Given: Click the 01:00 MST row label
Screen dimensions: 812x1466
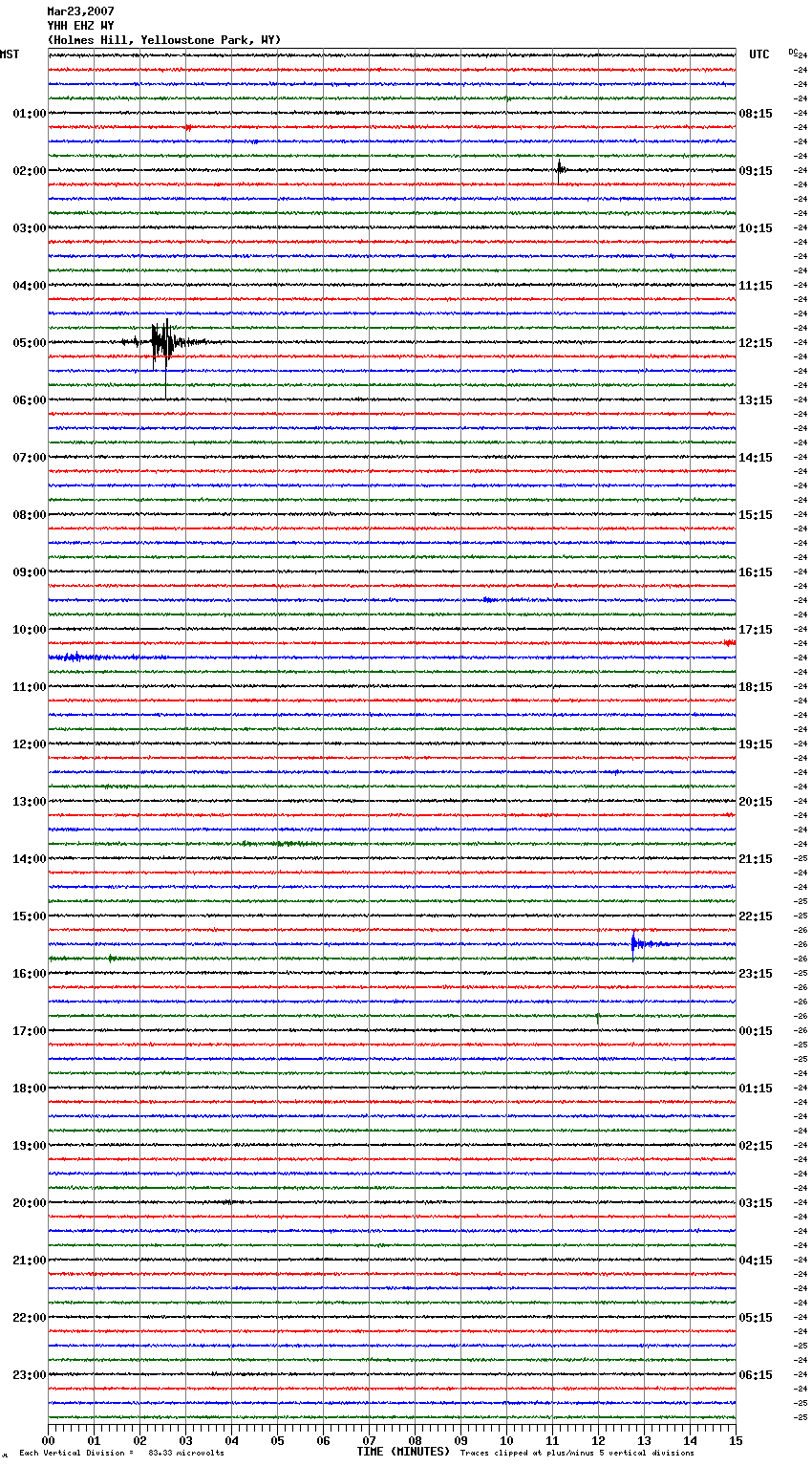Looking at the screenshot, I should point(30,114).
